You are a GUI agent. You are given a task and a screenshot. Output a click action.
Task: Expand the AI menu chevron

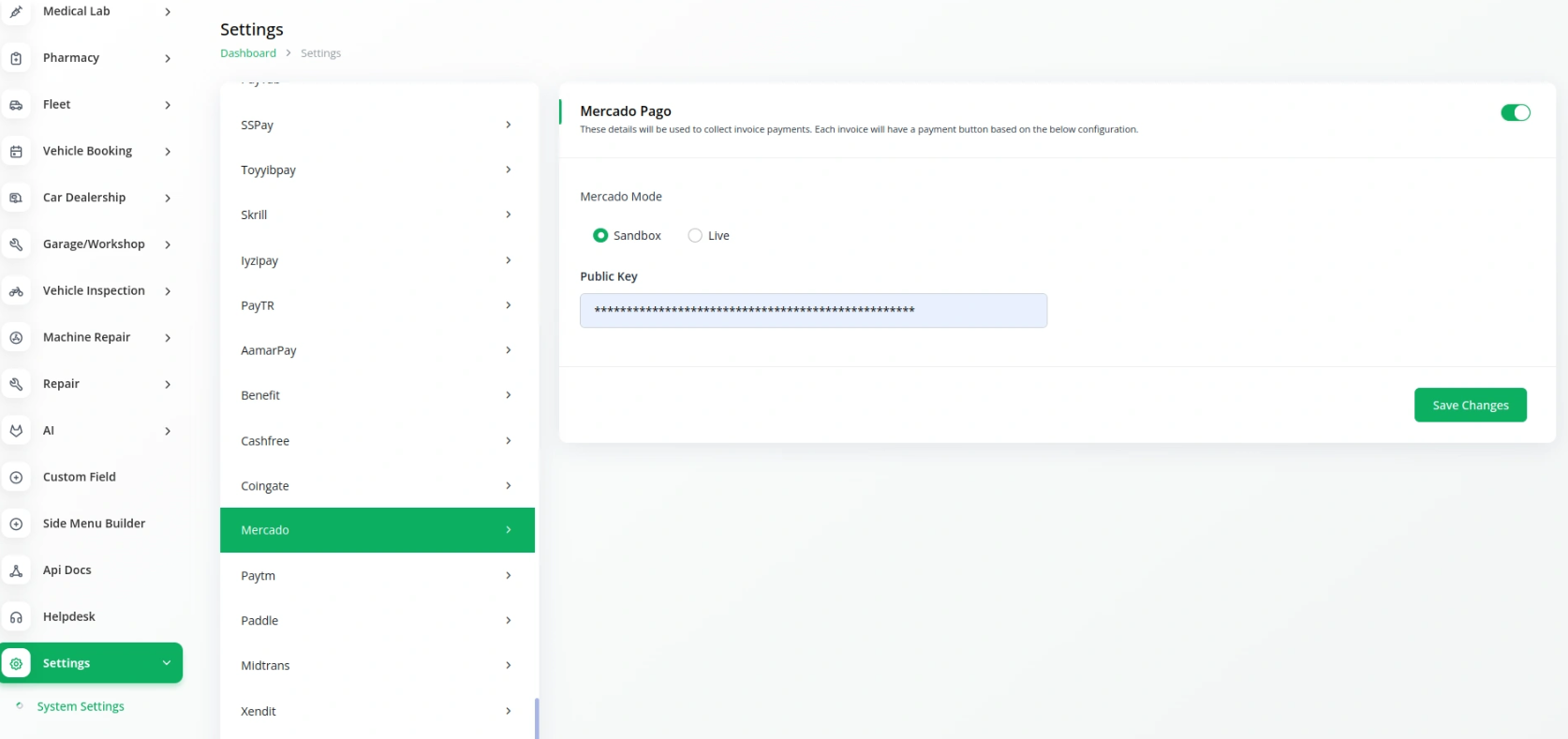168,431
